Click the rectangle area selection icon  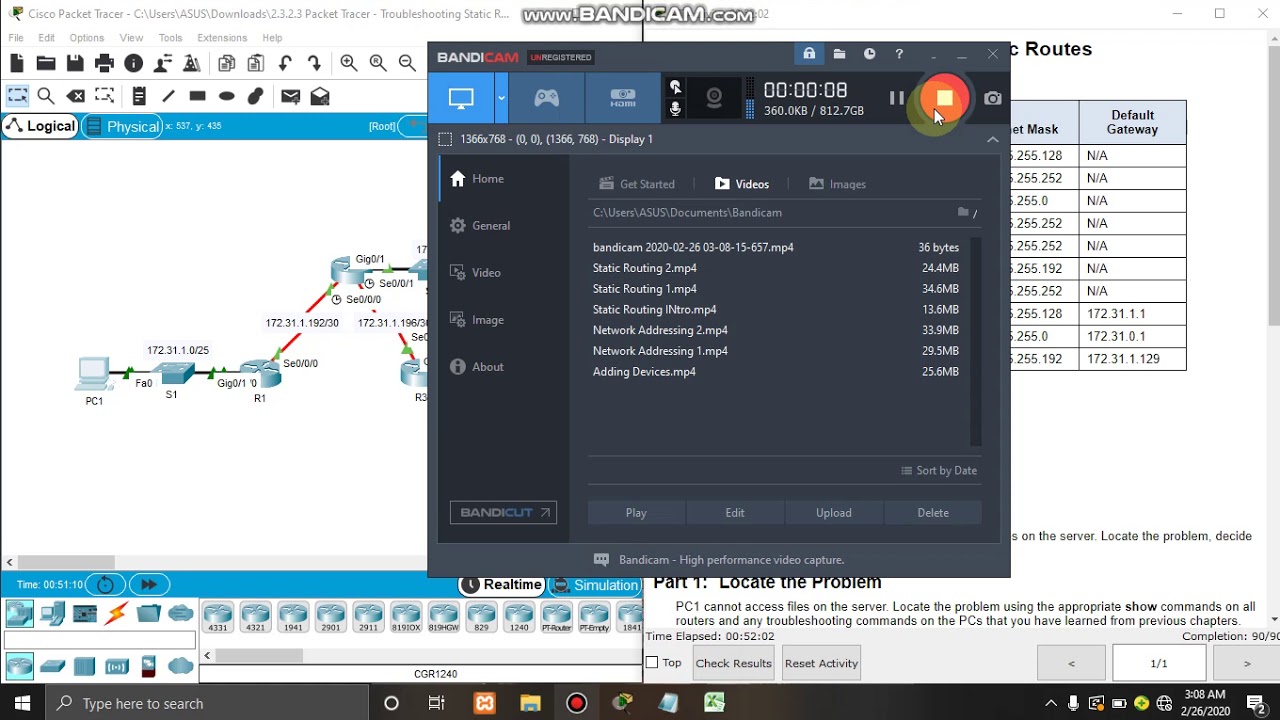pos(445,139)
